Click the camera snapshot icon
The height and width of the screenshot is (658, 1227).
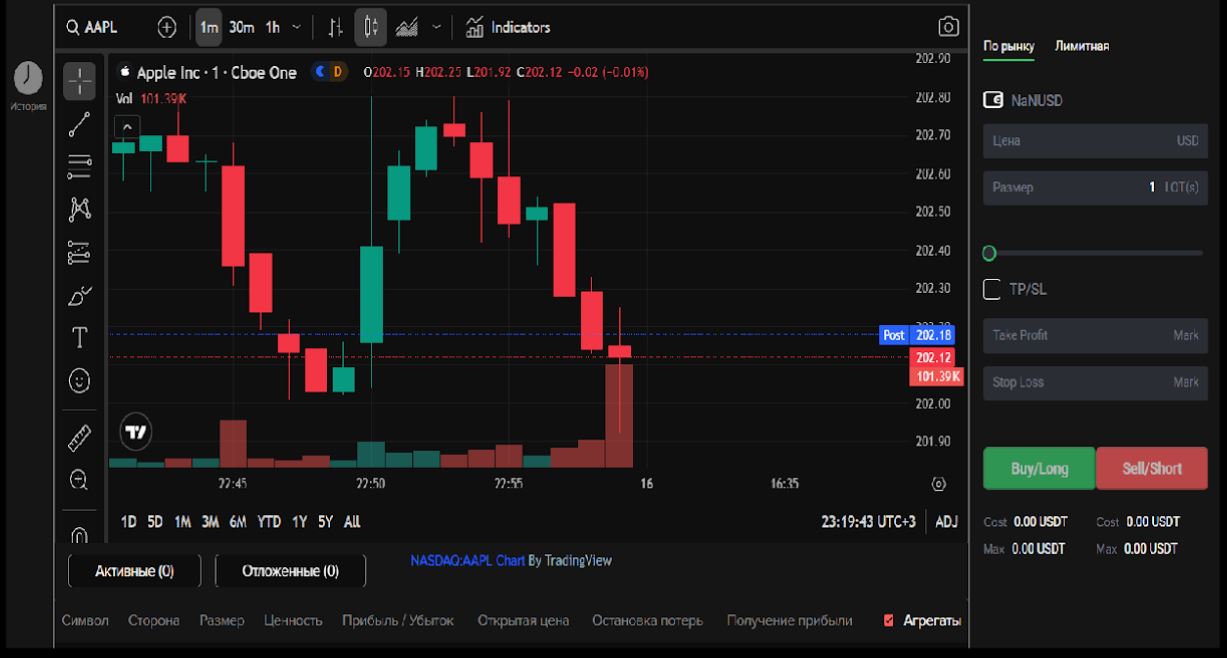coord(947,27)
